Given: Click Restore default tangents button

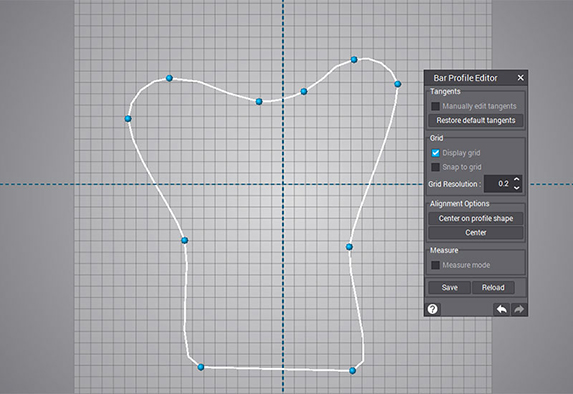Looking at the screenshot, I should [x=475, y=120].
